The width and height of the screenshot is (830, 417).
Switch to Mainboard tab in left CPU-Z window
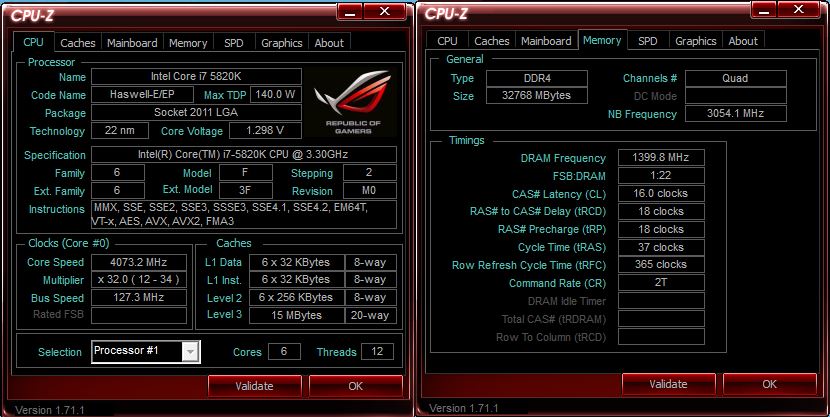132,43
